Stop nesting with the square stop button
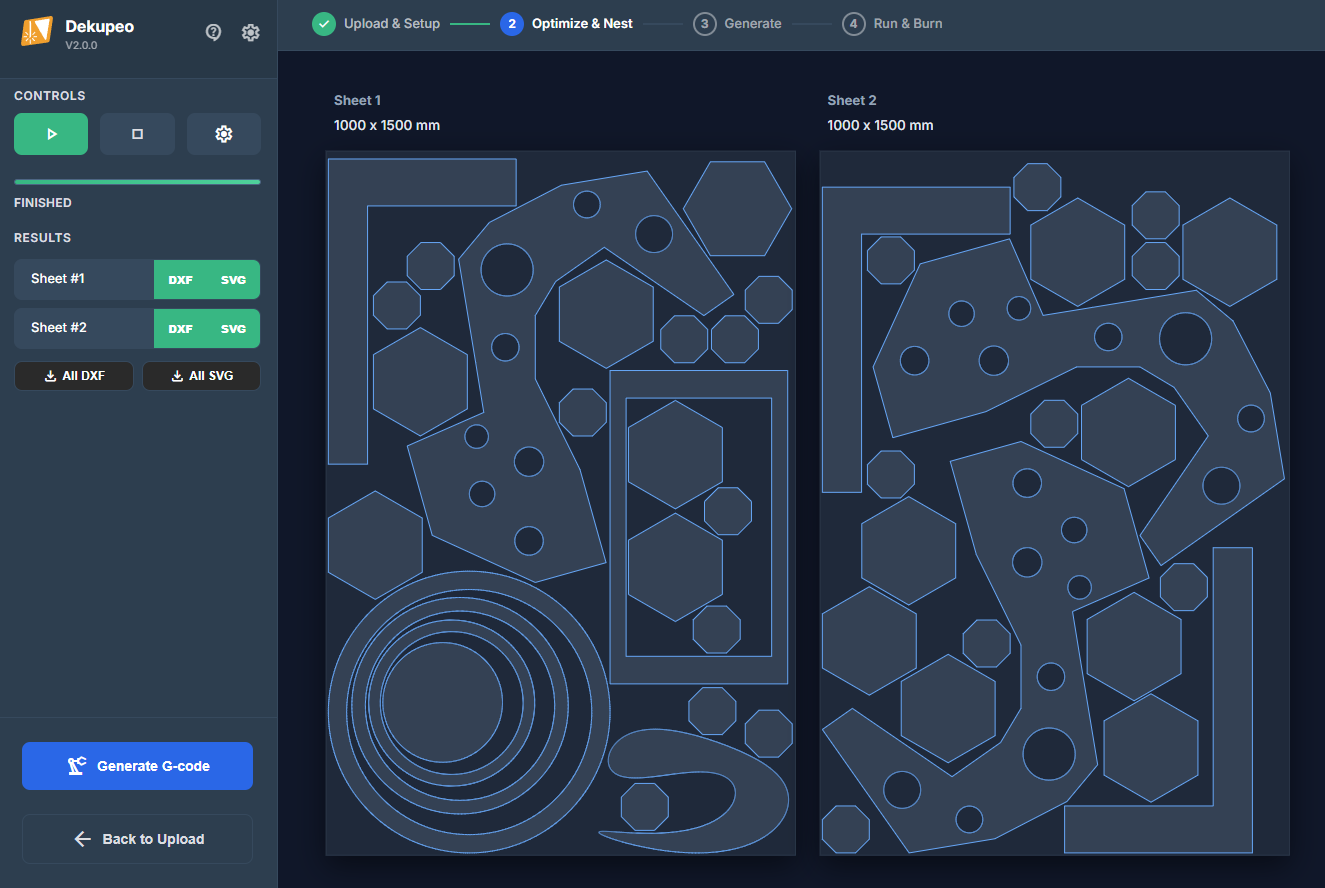Viewport: 1325px width, 888px height. (137, 134)
